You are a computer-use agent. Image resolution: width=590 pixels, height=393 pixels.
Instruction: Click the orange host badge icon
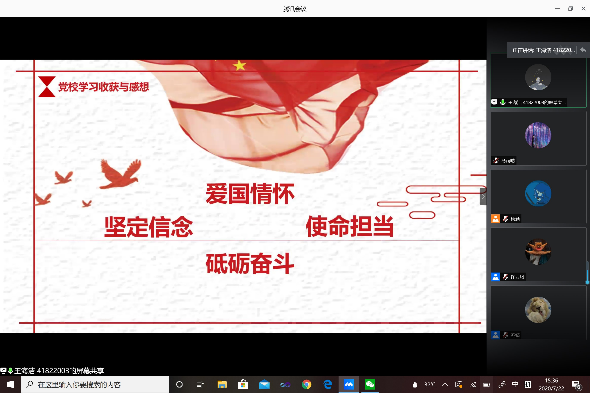click(496, 218)
